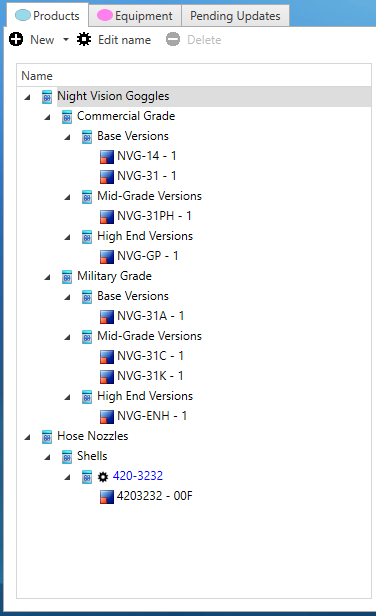Viewport: 376px width, 616px height.
Task: Click the NVG-31A - 1 product icon
Action: [x=107, y=316]
